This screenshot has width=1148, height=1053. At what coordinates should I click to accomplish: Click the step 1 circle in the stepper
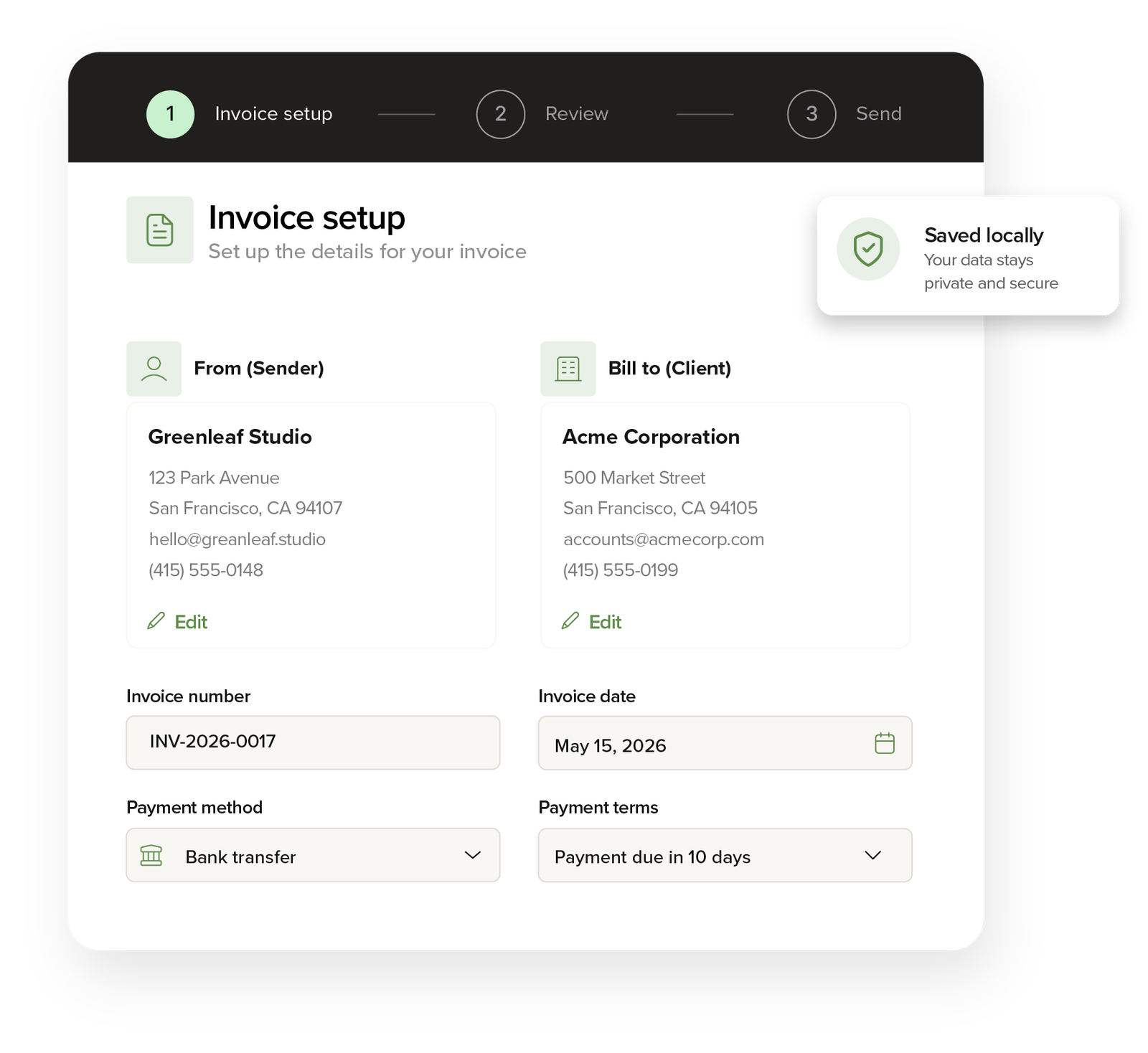pyautogui.click(x=170, y=114)
